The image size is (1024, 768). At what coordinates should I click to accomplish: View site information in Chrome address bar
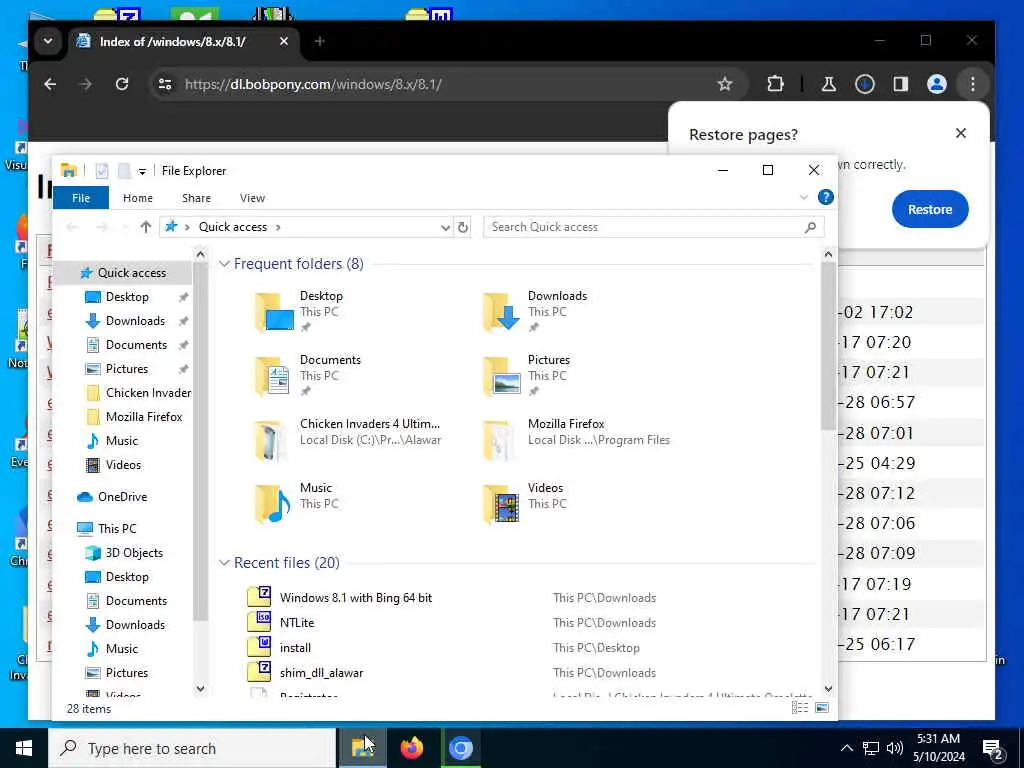165,84
